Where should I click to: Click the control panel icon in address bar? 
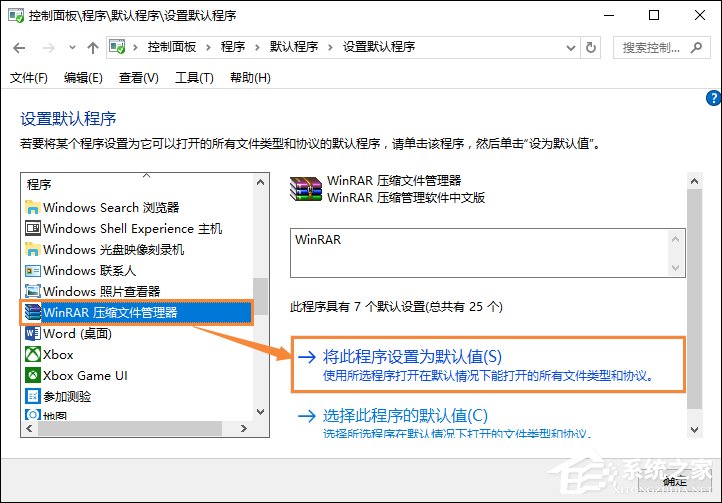coord(117,47)
